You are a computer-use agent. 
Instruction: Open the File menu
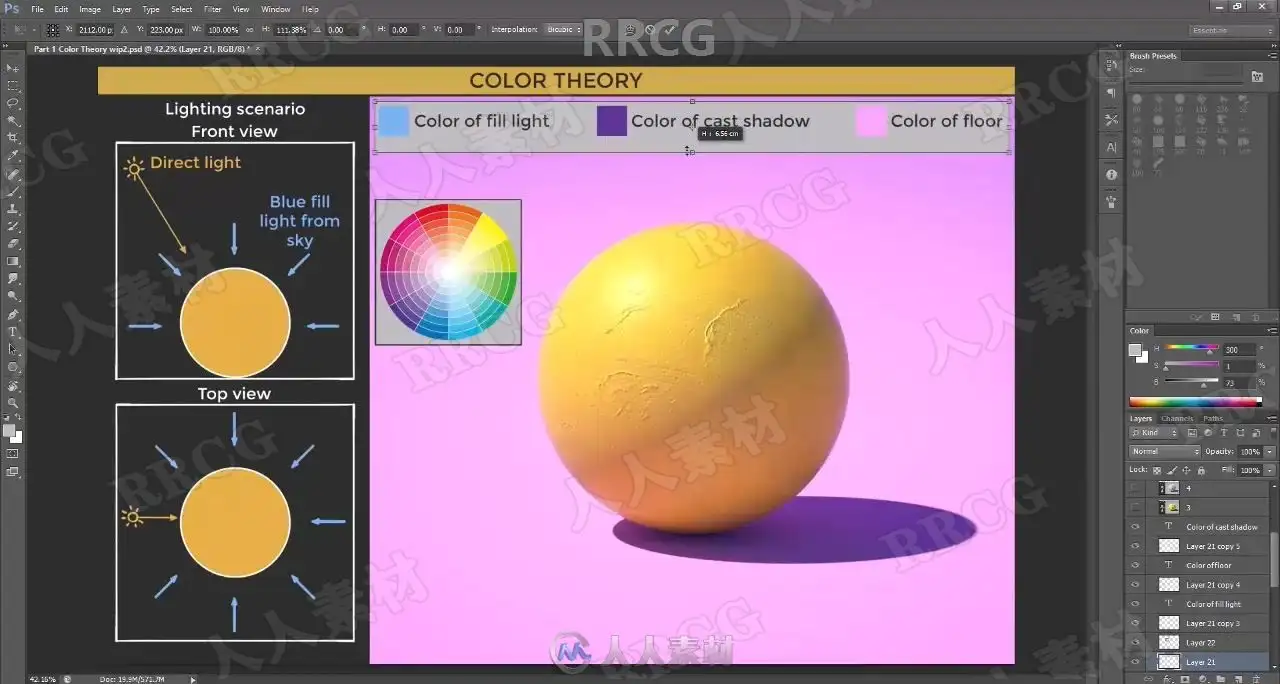[37, 9]
